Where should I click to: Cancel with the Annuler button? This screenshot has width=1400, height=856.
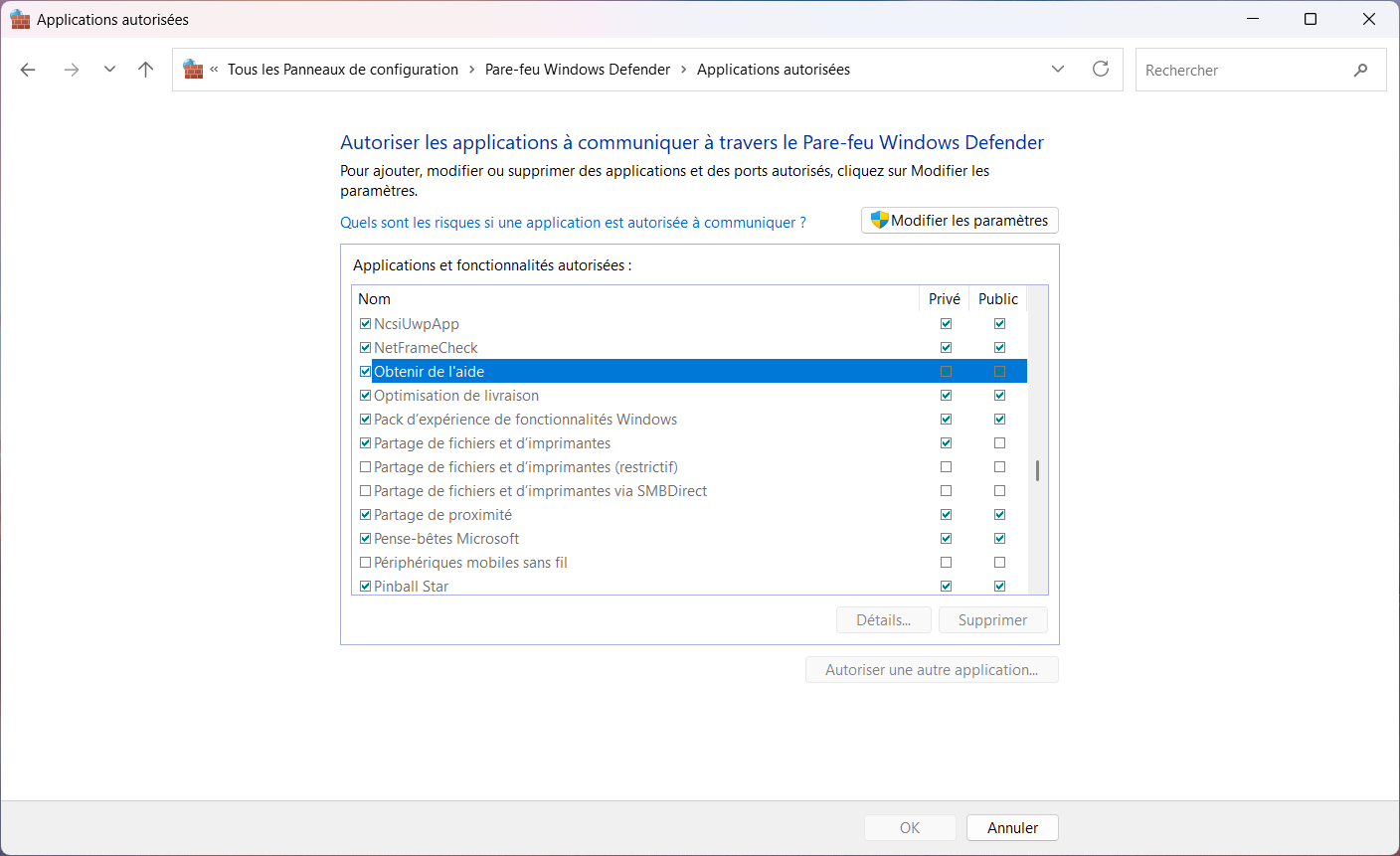pyautogui.click(x=1012, y=828)
